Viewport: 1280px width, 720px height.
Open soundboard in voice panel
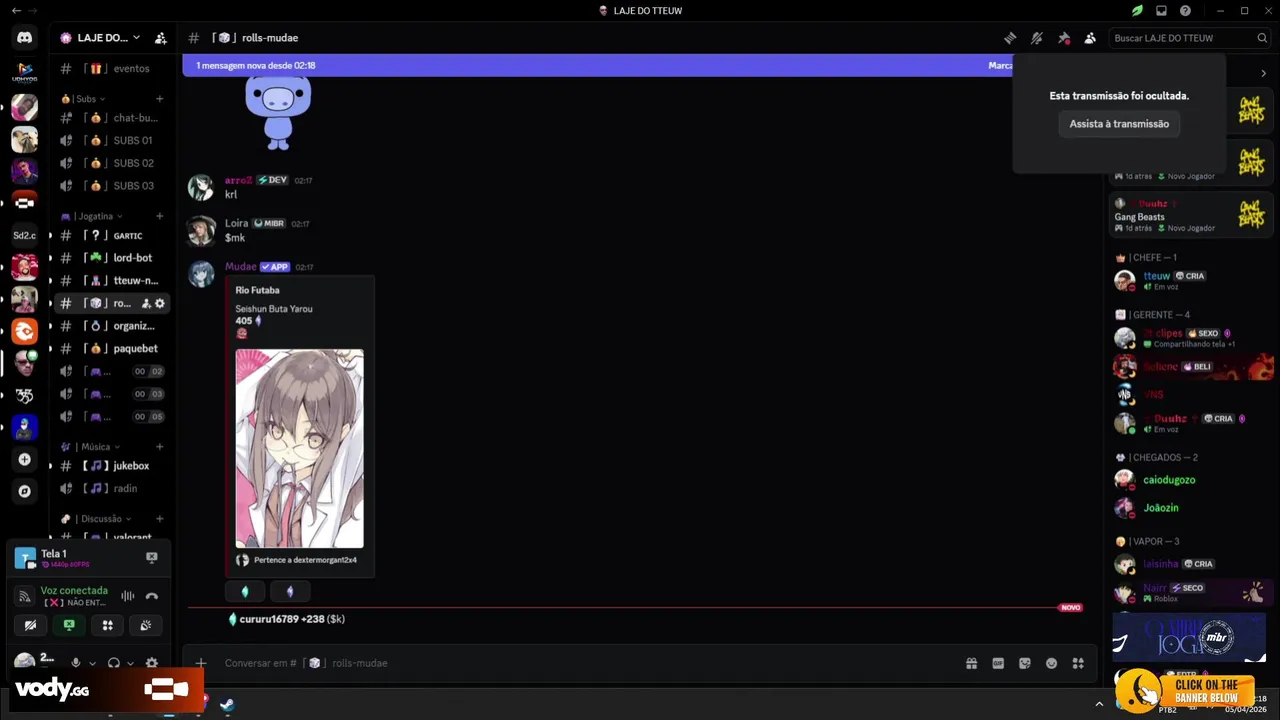coord(146,625)
